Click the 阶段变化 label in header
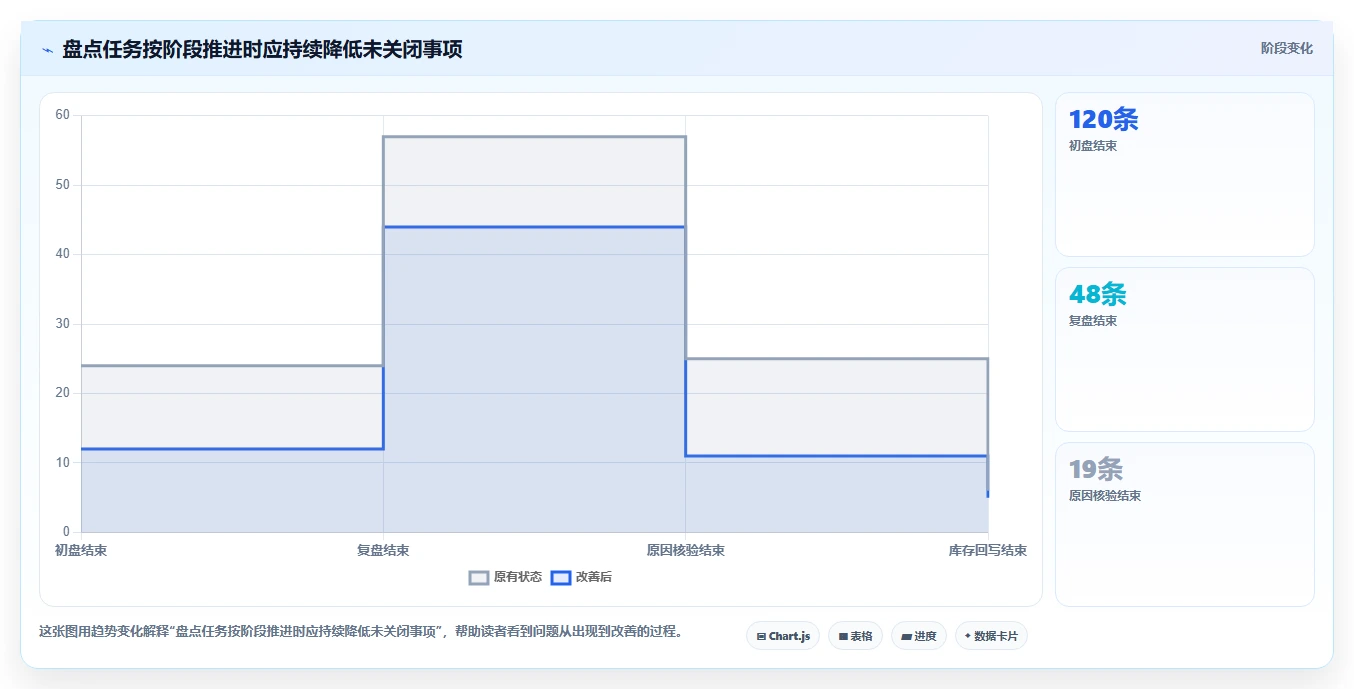The height and width of the screenshot is (689, 1354). (x=1286, y=48)
